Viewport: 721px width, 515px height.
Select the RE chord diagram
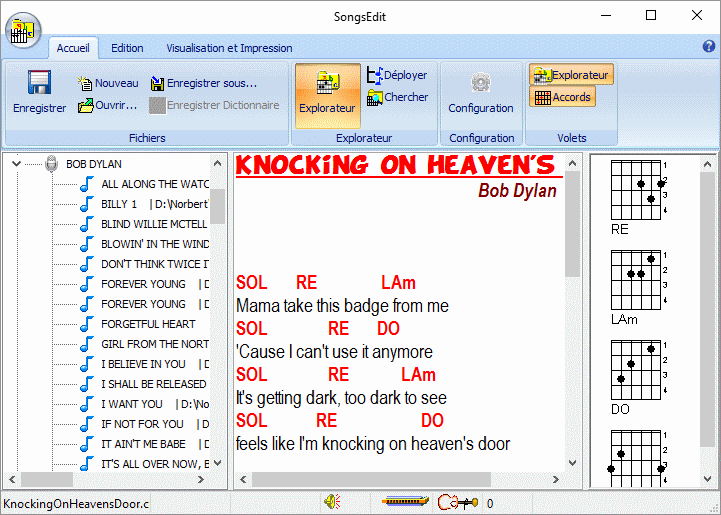click(638, 198)
